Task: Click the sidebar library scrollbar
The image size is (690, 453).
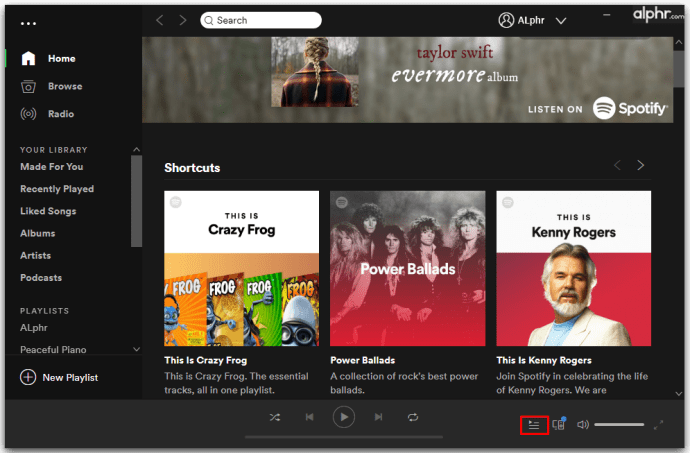Action: (136, 201)
